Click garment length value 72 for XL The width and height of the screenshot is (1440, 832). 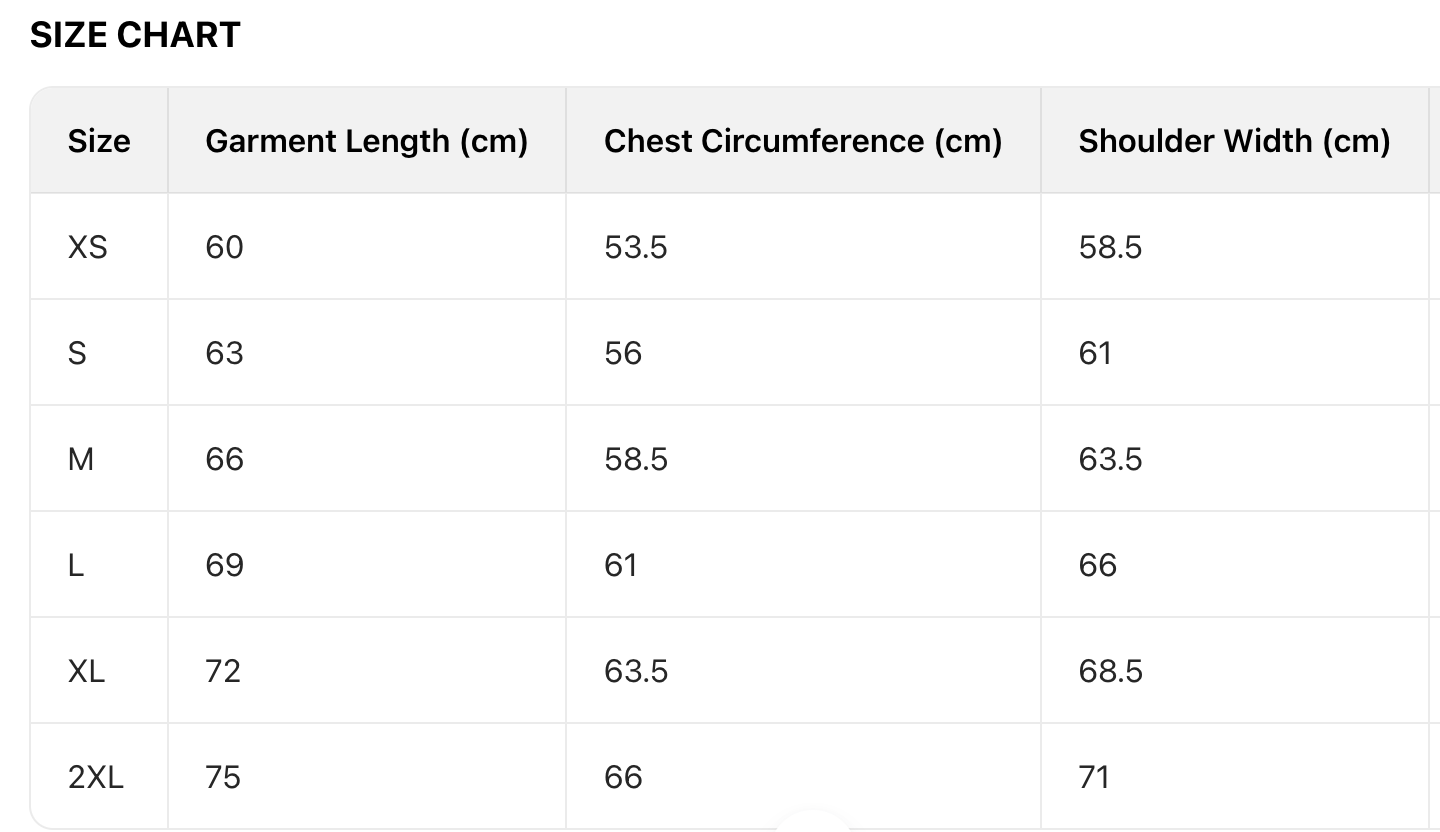223,671
